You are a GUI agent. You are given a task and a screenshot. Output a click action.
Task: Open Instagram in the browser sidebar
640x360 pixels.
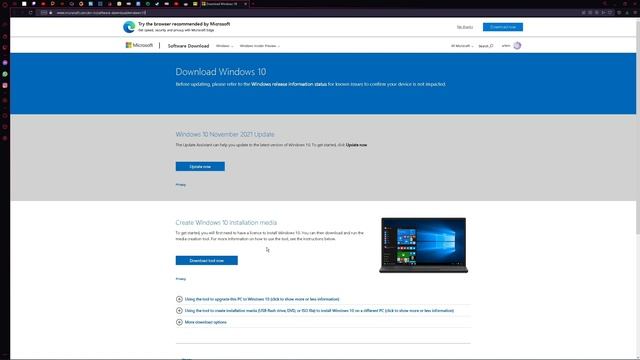[x=5, y=86]
